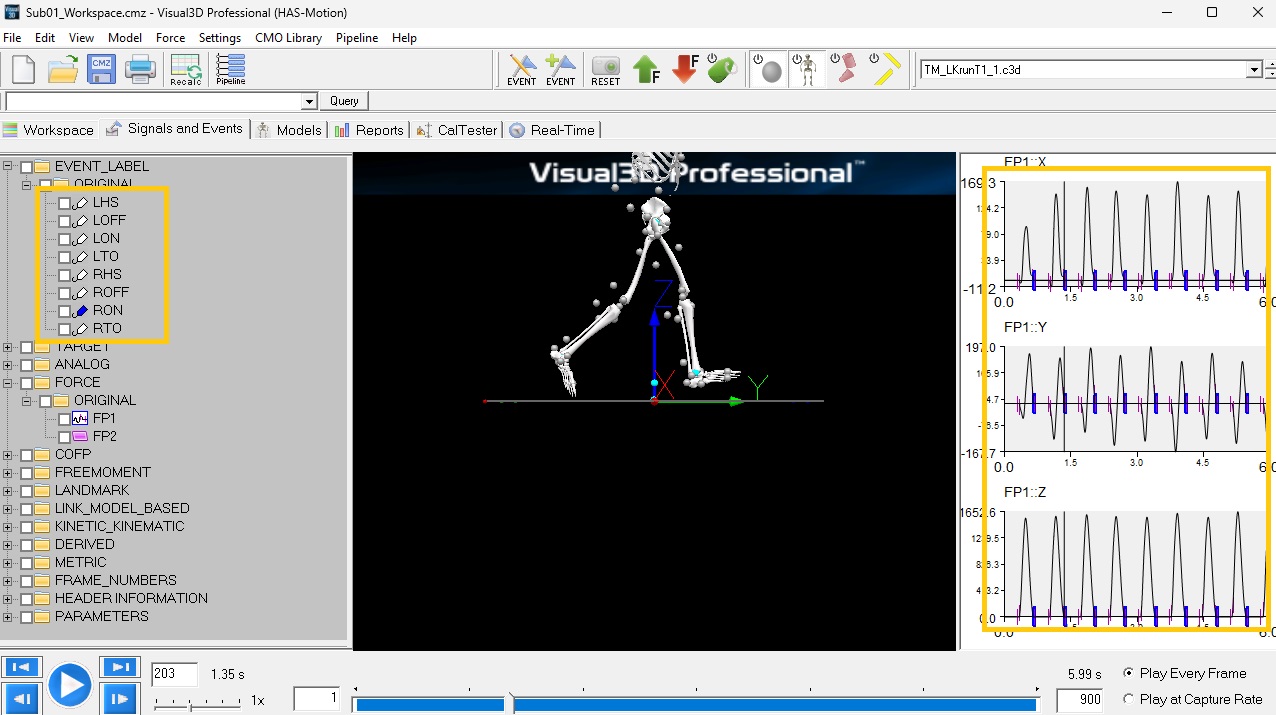This screenshot has height=715, width=1276.
Task: Collapse the EVENT_LABEL tree node
Action: 9,167
